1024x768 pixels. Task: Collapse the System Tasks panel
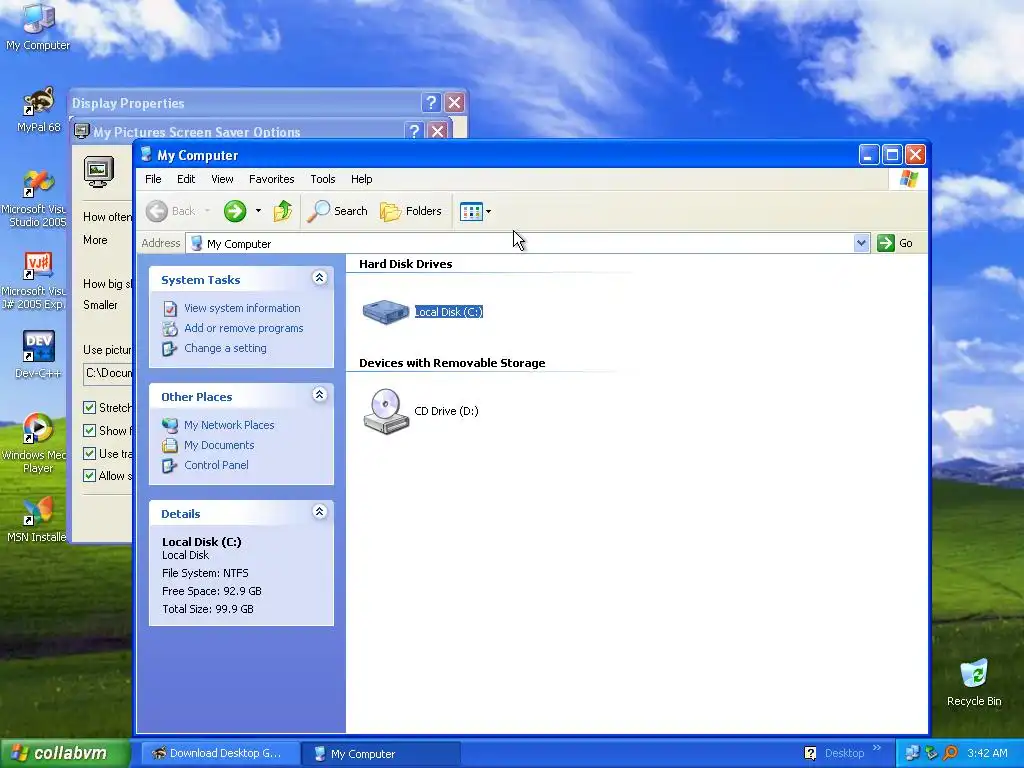[x=319, y=278]
